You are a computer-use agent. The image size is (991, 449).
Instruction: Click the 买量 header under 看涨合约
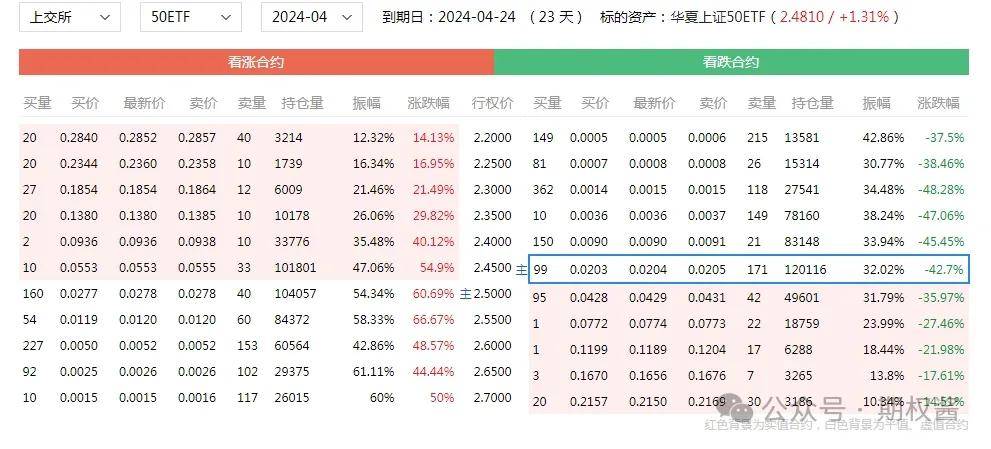(37, 102)
